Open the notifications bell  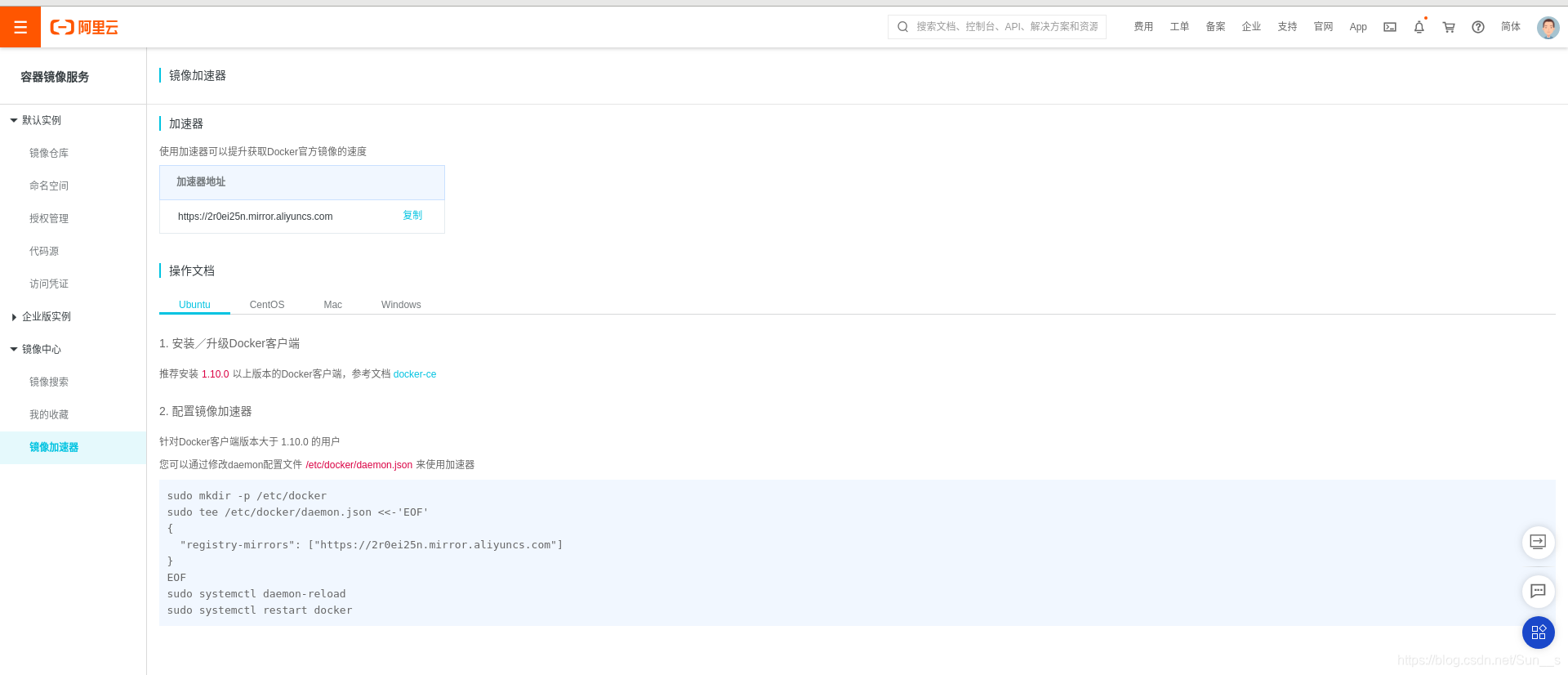pos(1419,27)
